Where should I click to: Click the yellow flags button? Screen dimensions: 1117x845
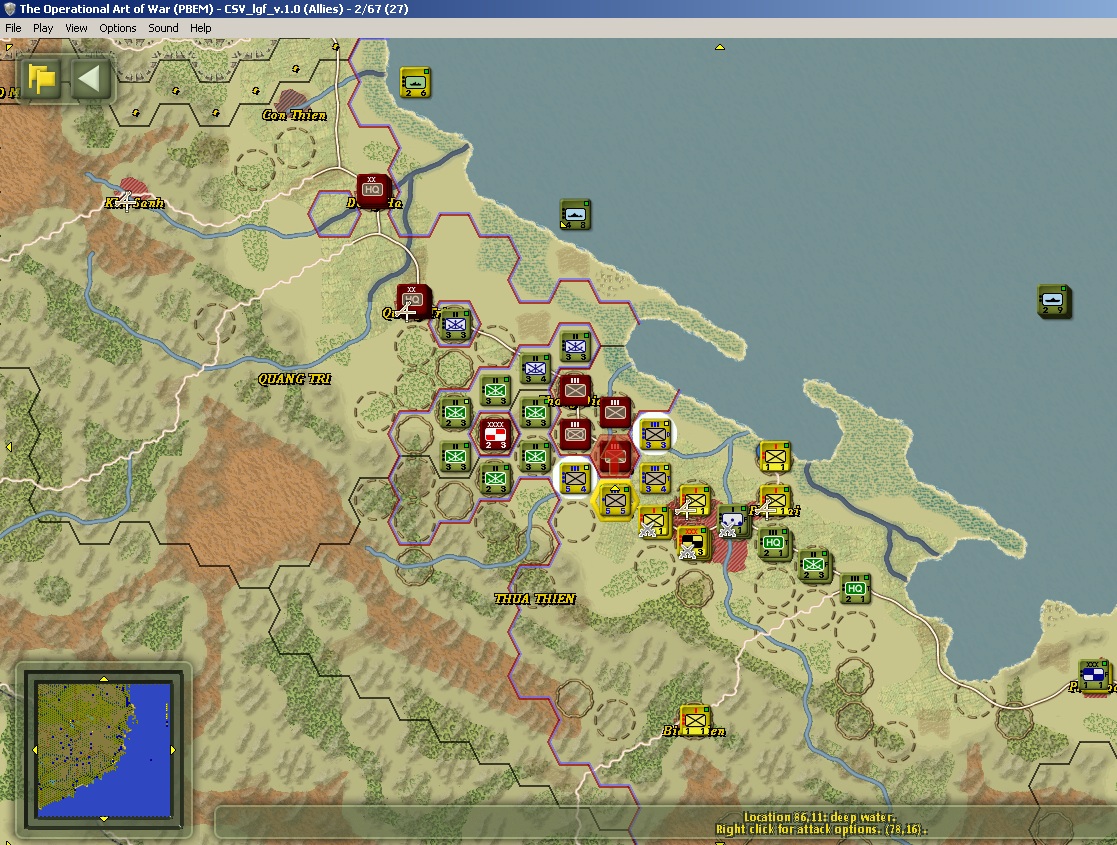pos(42,78)
